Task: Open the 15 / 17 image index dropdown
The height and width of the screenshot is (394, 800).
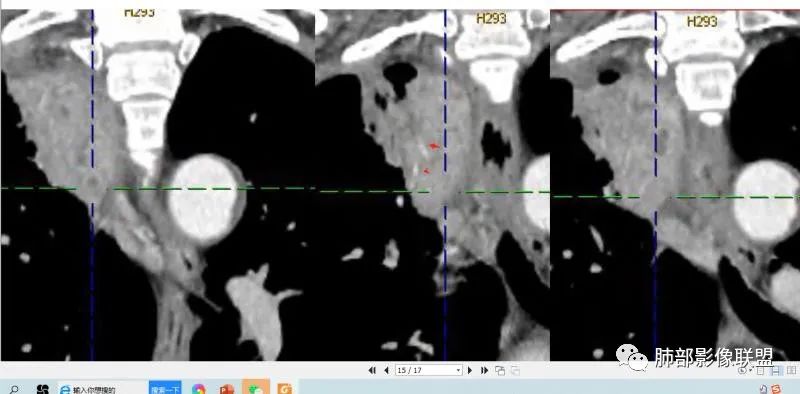Action: click(429, 370)
